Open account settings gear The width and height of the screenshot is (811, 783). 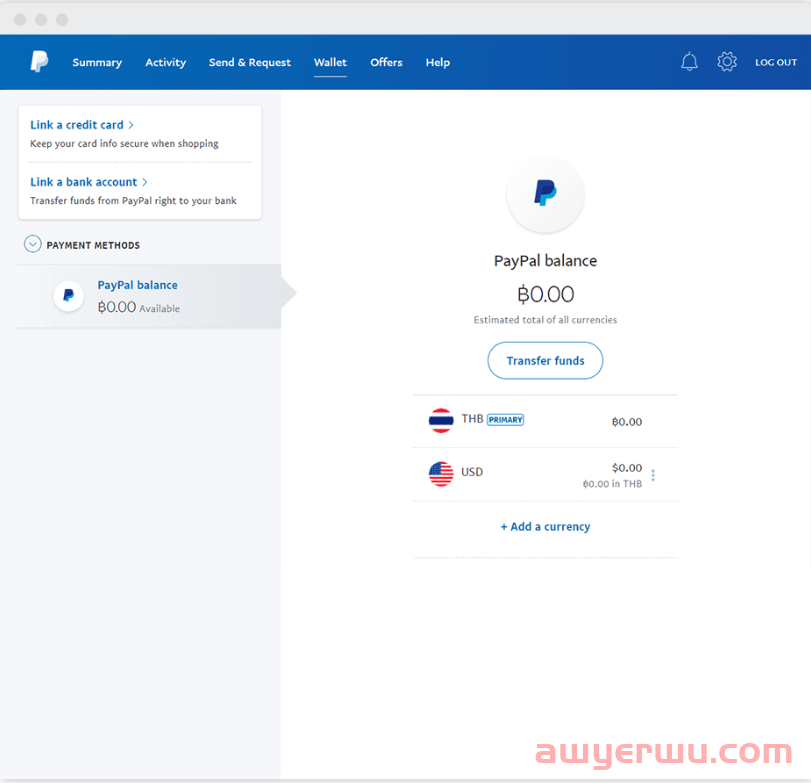click(727, 62)
